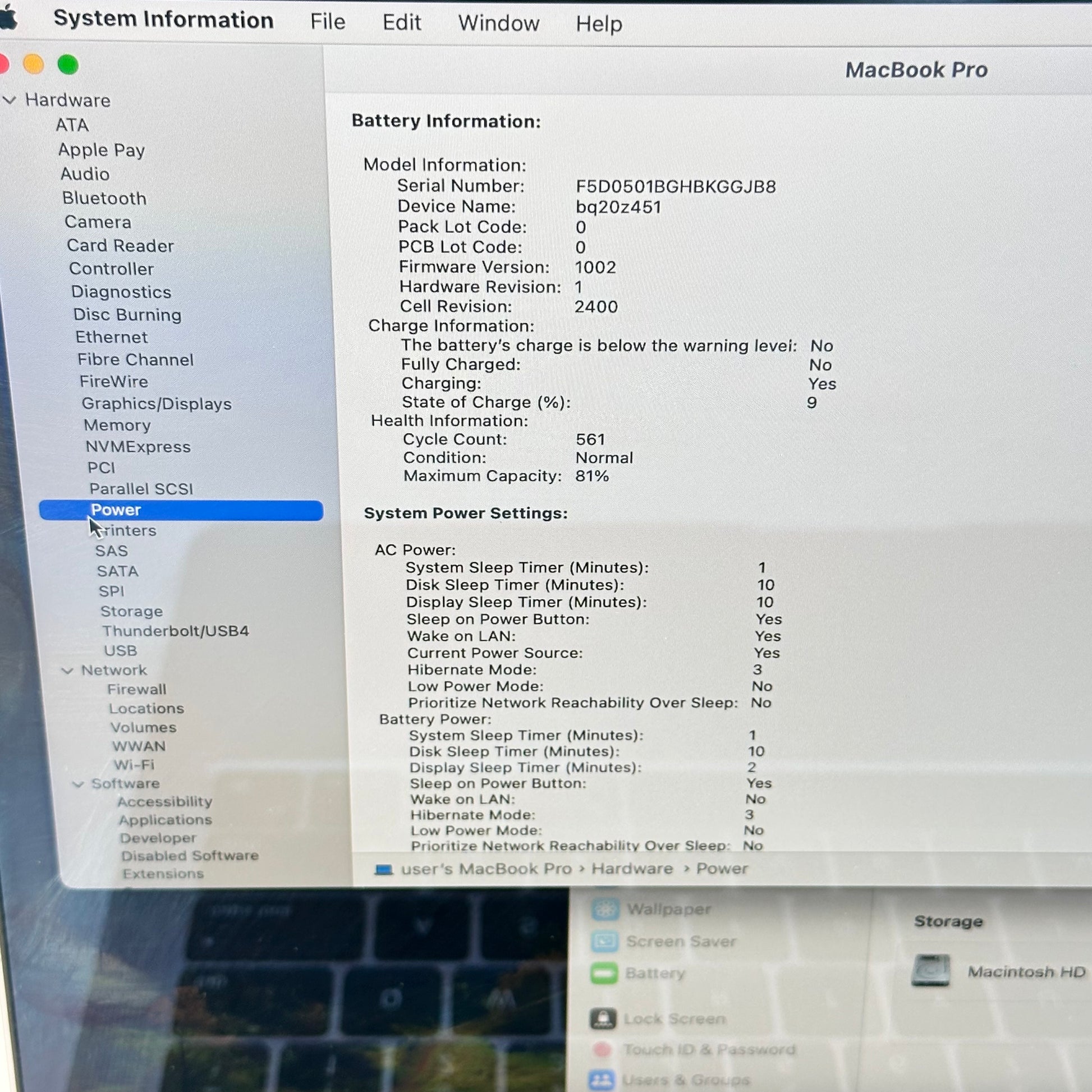Select Thunderbolt/USB4 in the sidebar
The width and height of the screenshot is (1092, 1092).
click(175, 631)
